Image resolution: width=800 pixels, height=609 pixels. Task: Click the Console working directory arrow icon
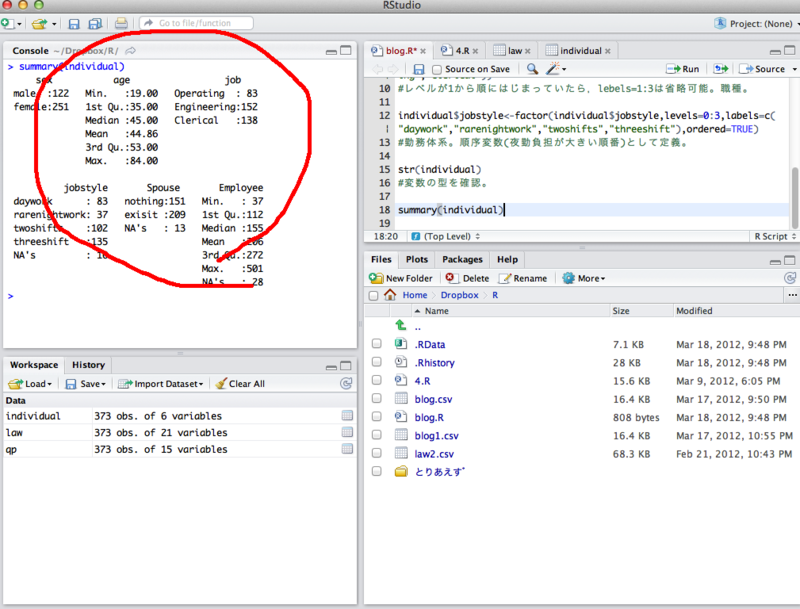pyautogui.click(x=131, y=50)
